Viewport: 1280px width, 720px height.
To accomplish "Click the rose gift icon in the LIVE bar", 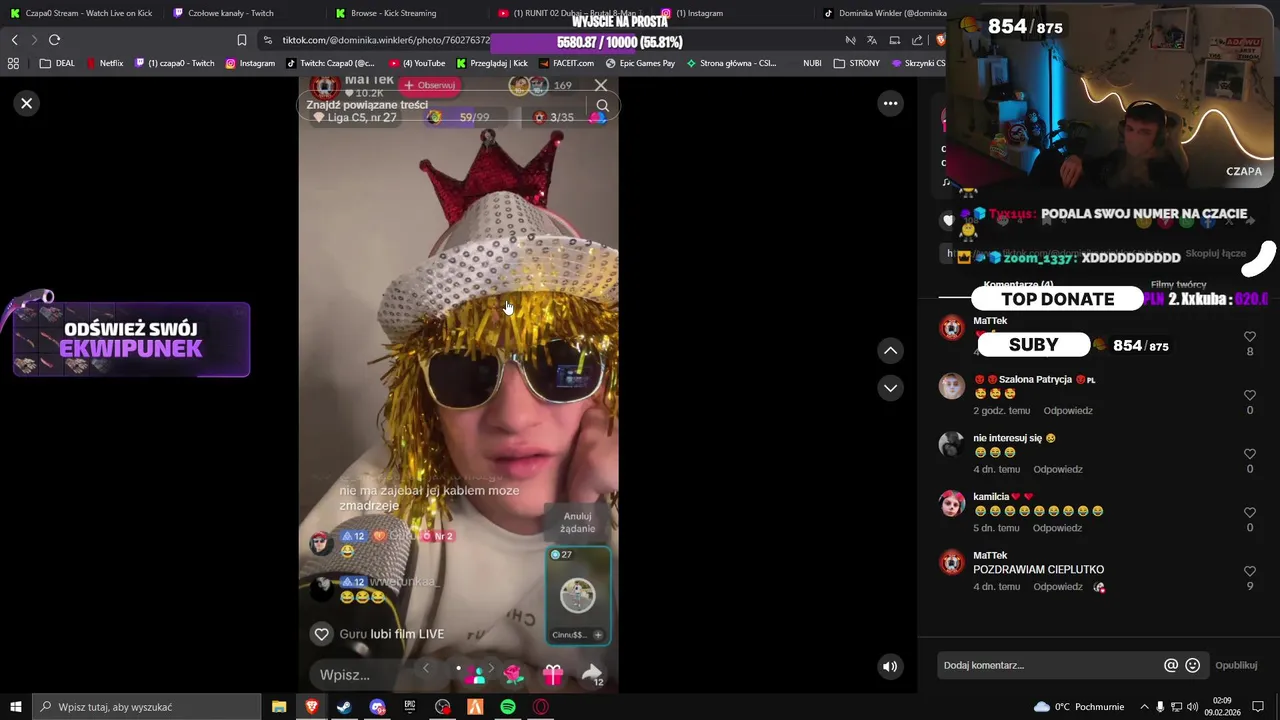I will (514, 675).
